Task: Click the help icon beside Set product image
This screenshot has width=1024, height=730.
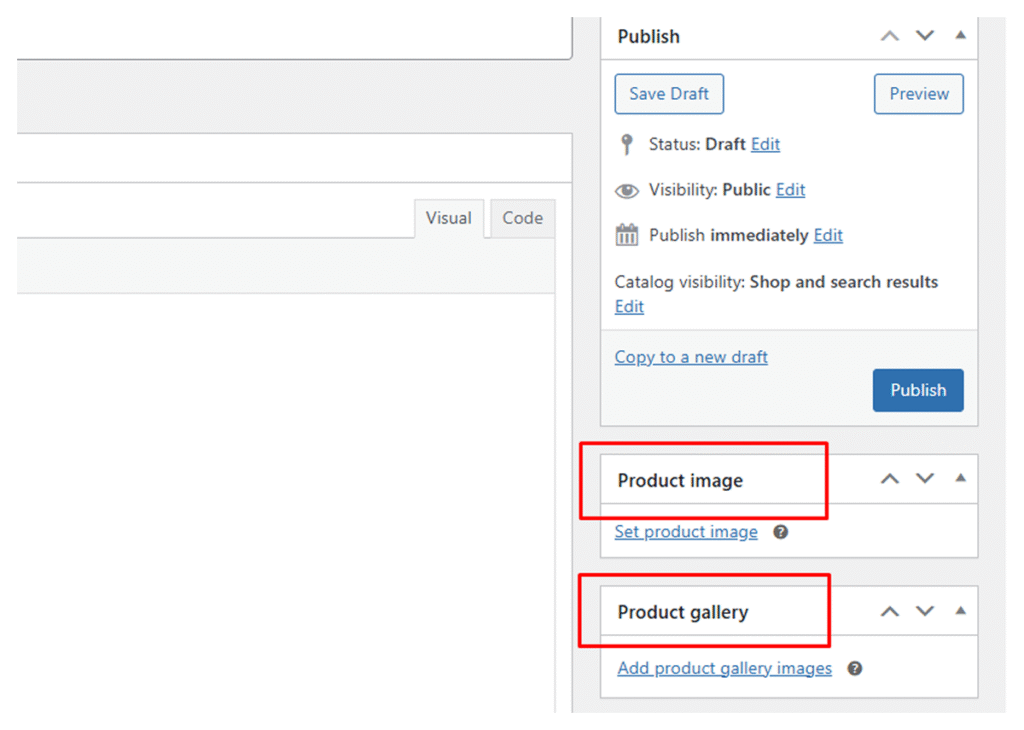Action: click(781, 532)
